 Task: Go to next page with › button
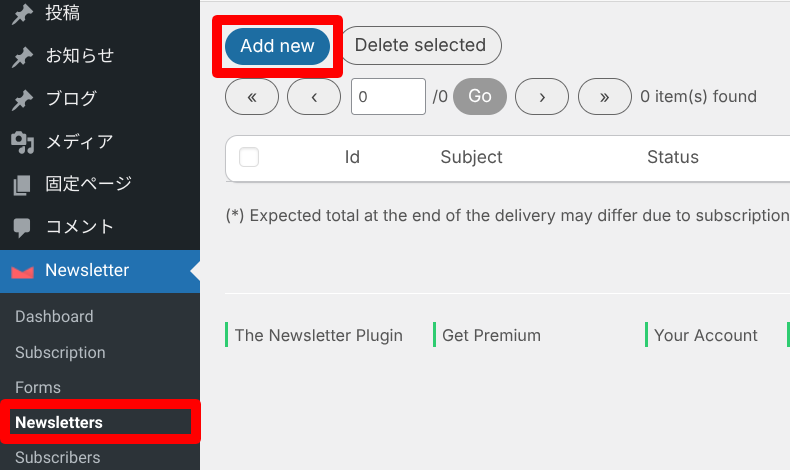(542, 96)
